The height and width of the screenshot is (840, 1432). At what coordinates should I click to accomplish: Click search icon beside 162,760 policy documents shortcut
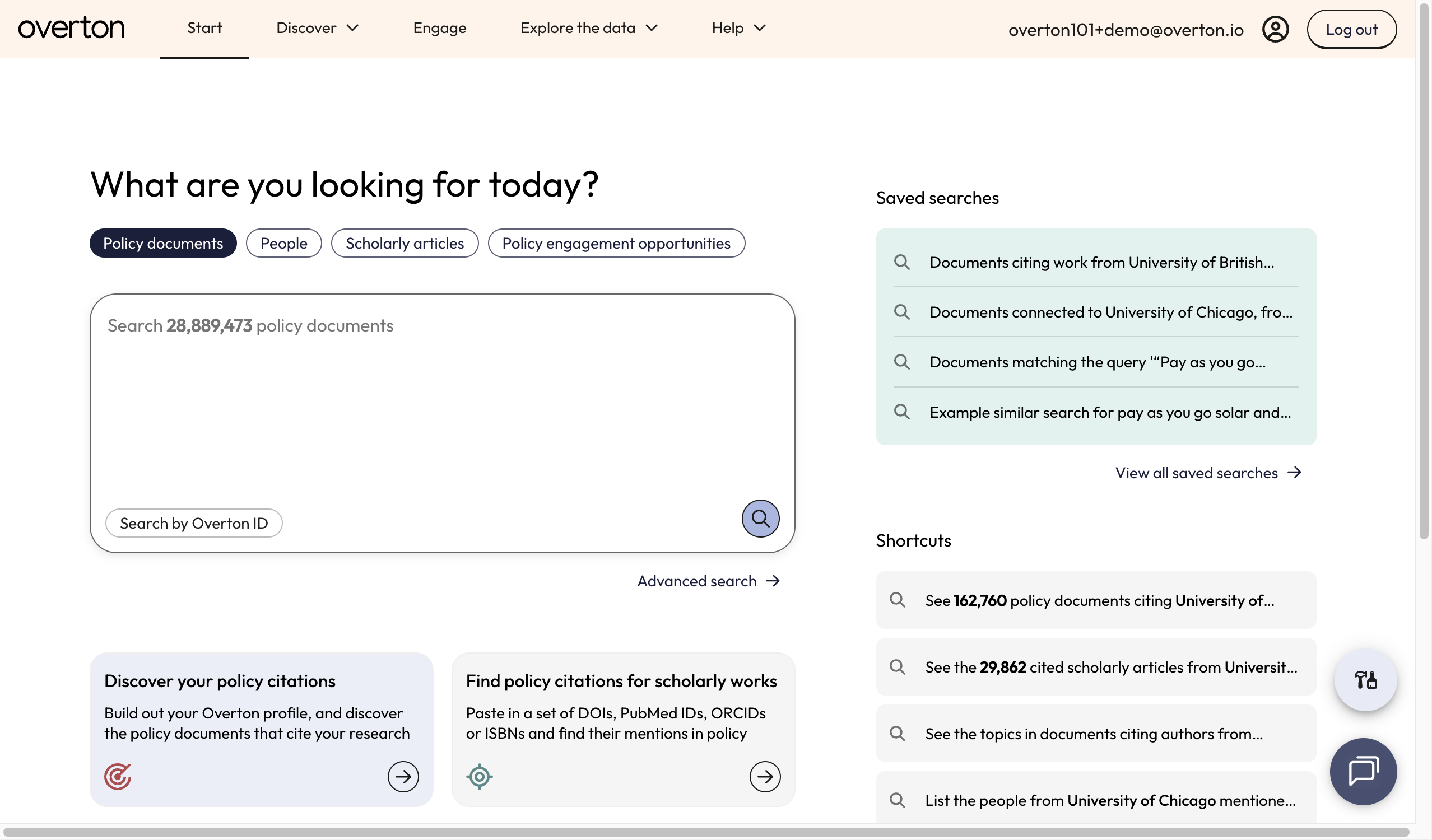coord(897,600)
